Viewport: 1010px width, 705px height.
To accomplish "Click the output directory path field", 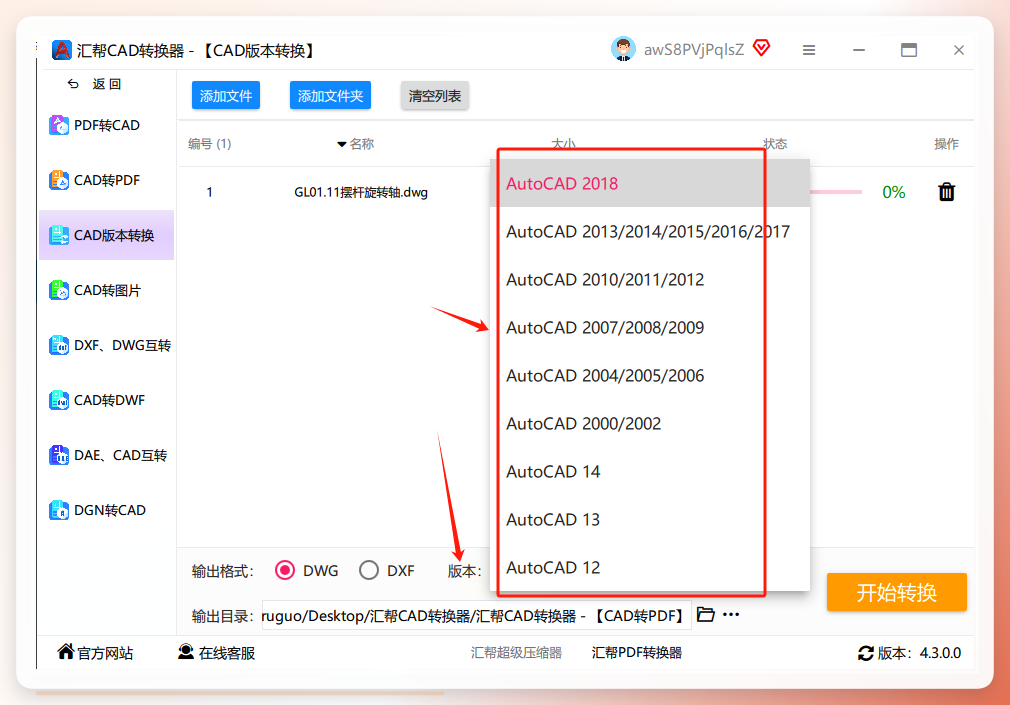I will click(476, 615).
